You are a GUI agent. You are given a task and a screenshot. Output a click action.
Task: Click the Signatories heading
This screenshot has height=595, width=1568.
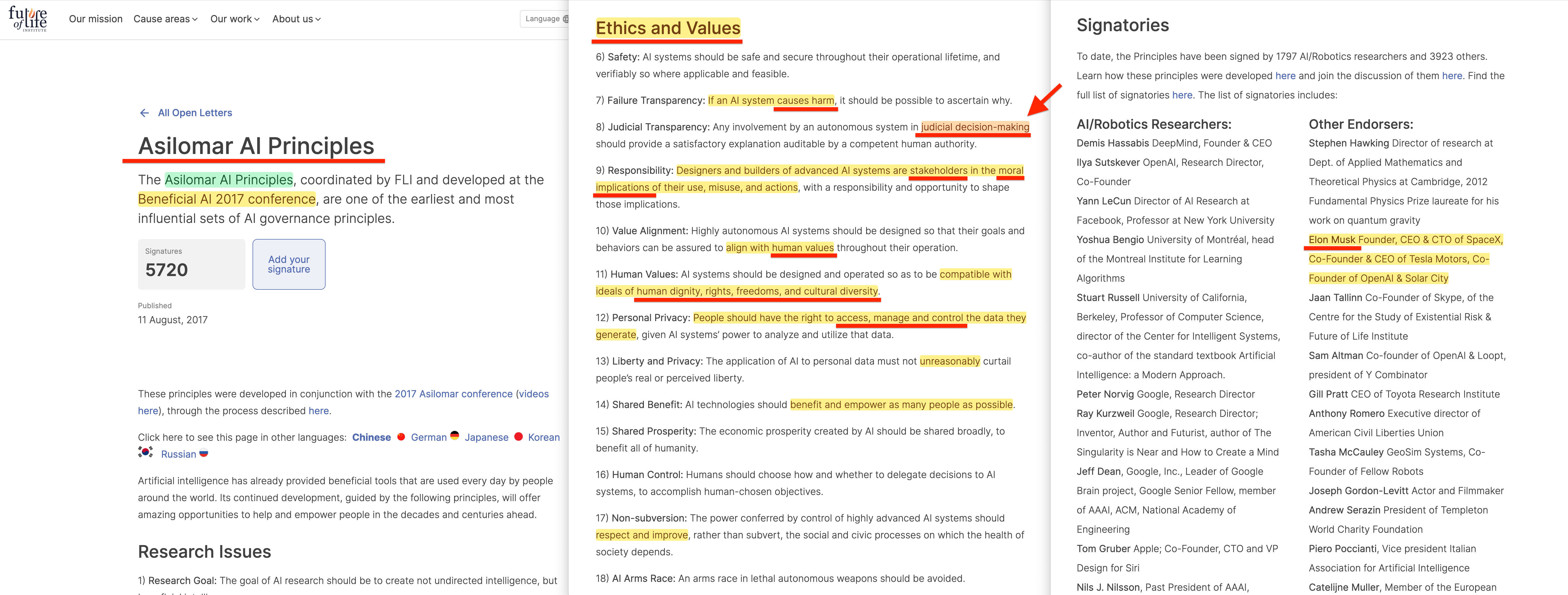(x=1122, y=25)
